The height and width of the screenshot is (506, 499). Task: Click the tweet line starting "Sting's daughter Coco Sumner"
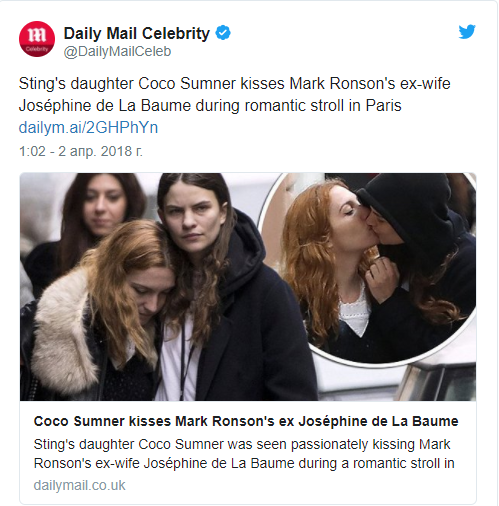(x=234, y=84)
